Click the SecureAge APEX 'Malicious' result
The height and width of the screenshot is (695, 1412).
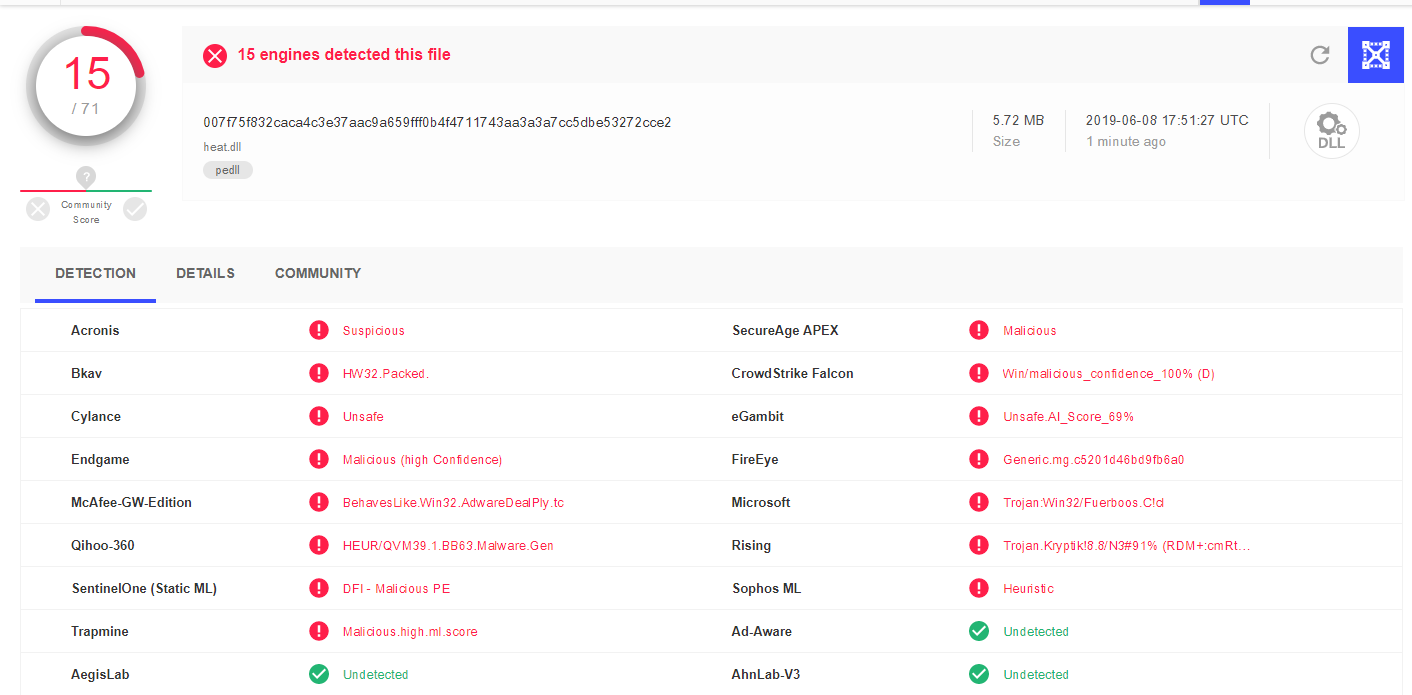(1030, 331)
